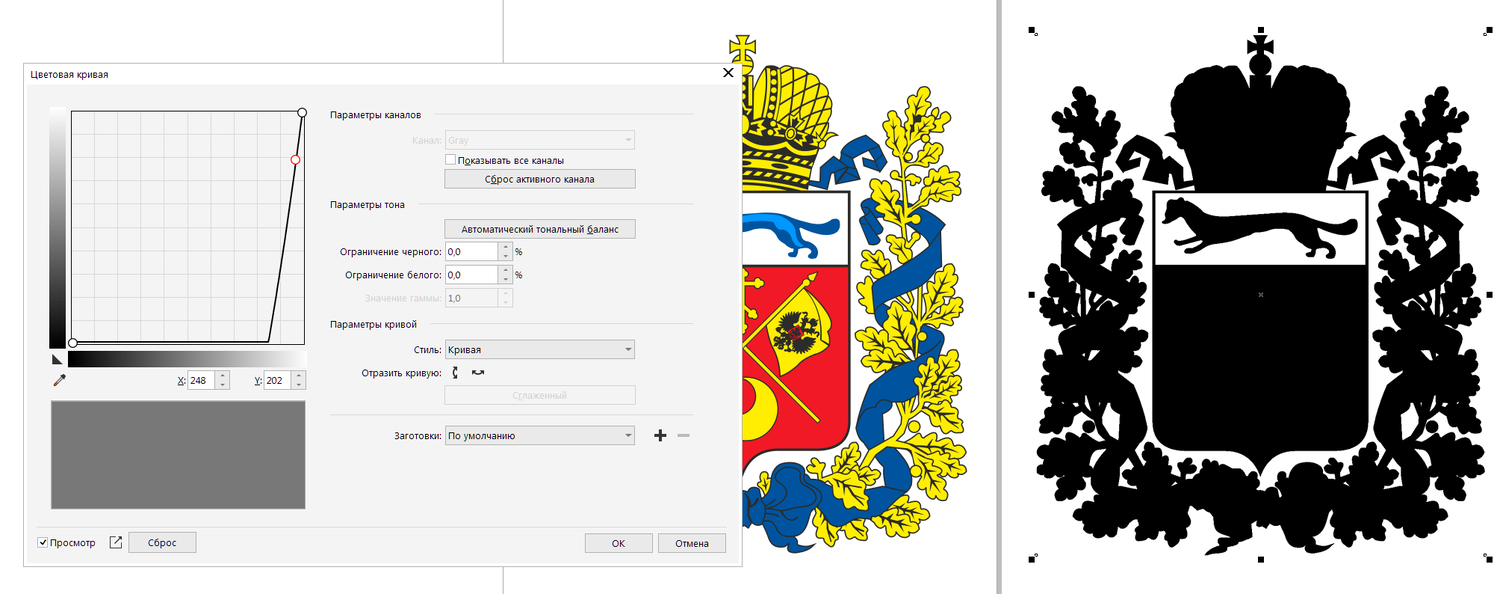
Task: Click the horizontal grayscale gradient bar under the curve
Action: (187, 359)
